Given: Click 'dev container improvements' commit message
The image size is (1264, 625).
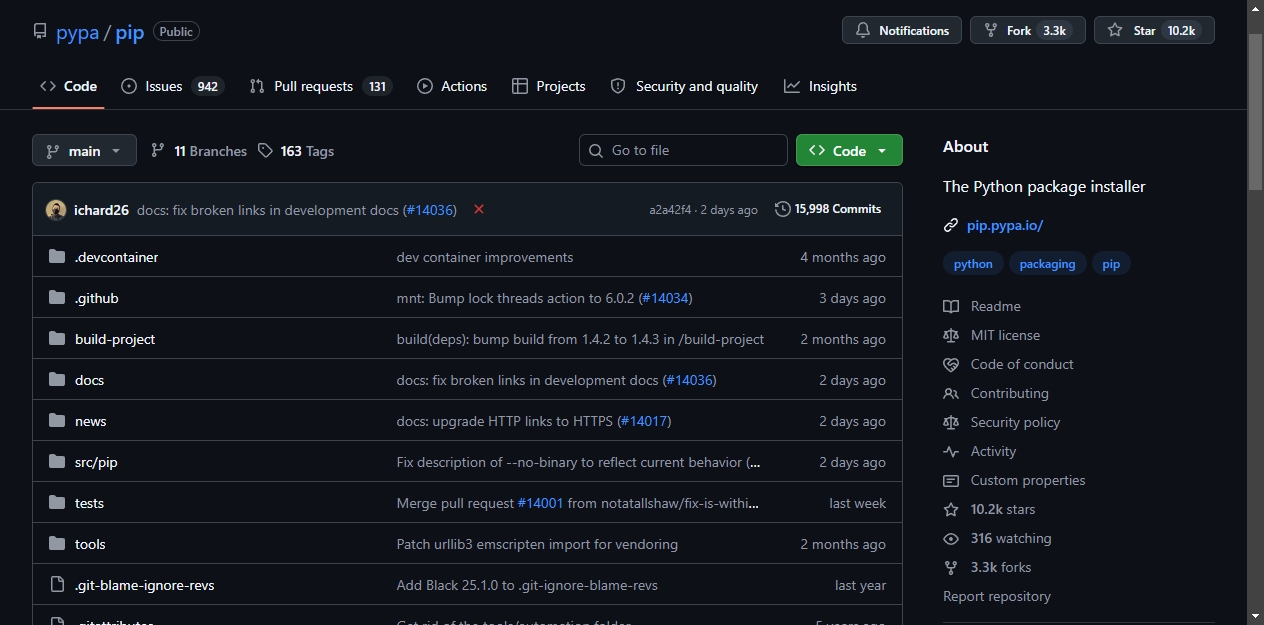Looking at the screenshot, I should coord(485,257).
